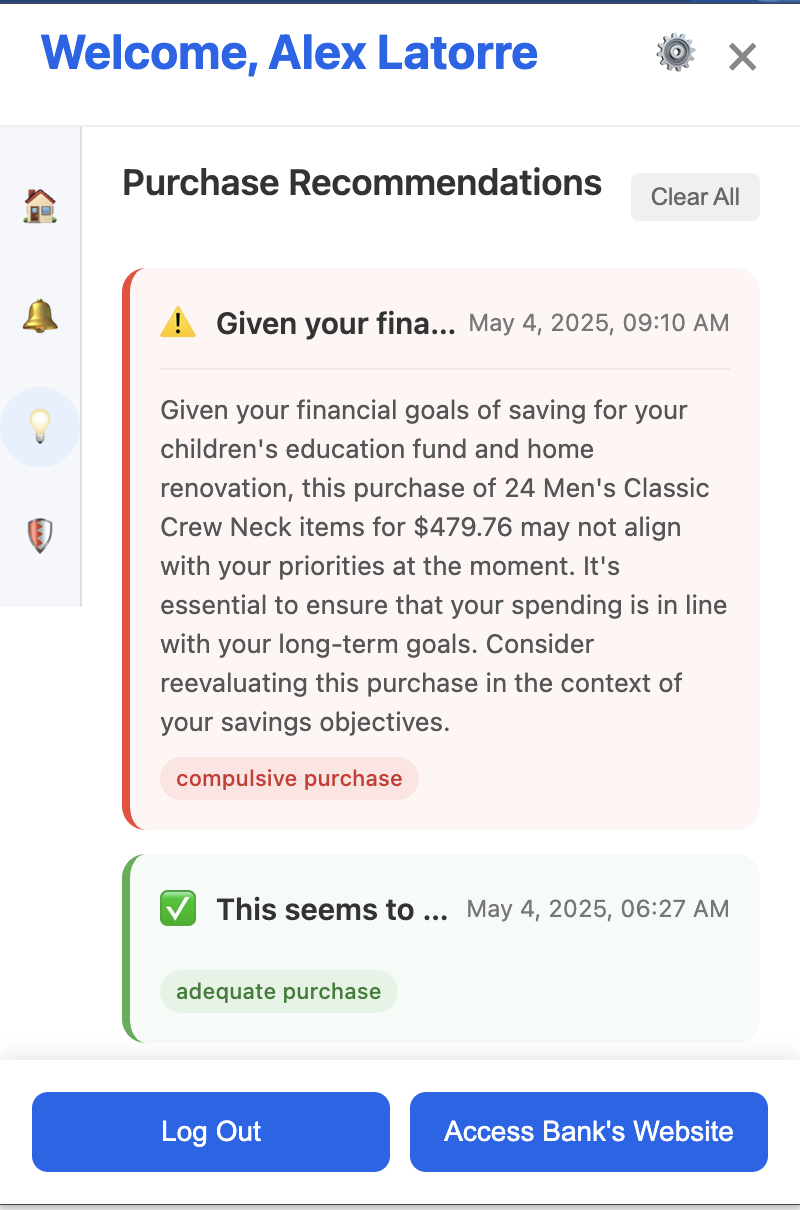The height and width of the screenshot is (1210, 800).
Task: Open the home sidebar icon
Action: pyautogui.click(x=40, y=206)
